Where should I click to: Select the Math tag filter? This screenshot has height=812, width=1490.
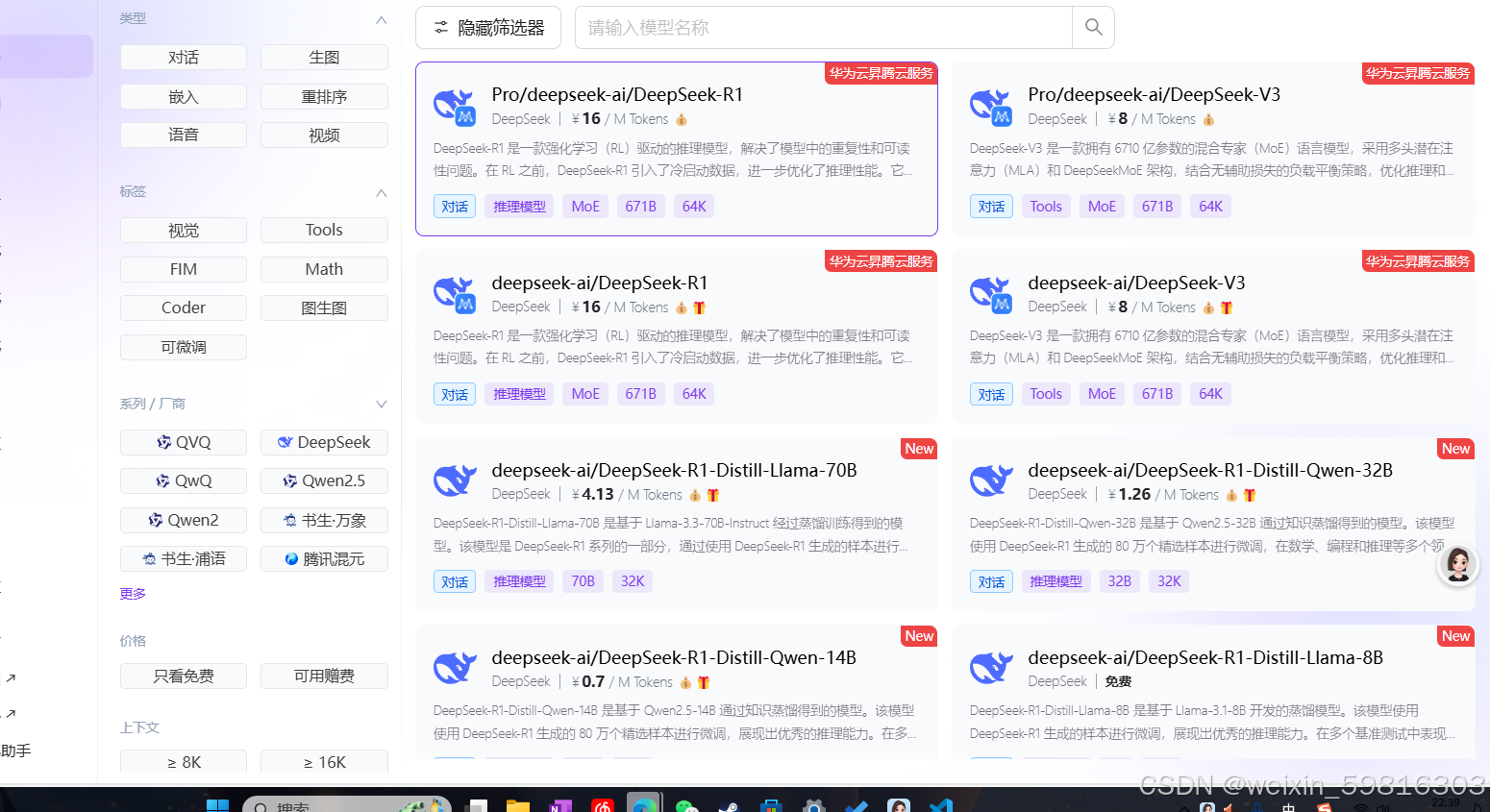[x=324, y=270]
